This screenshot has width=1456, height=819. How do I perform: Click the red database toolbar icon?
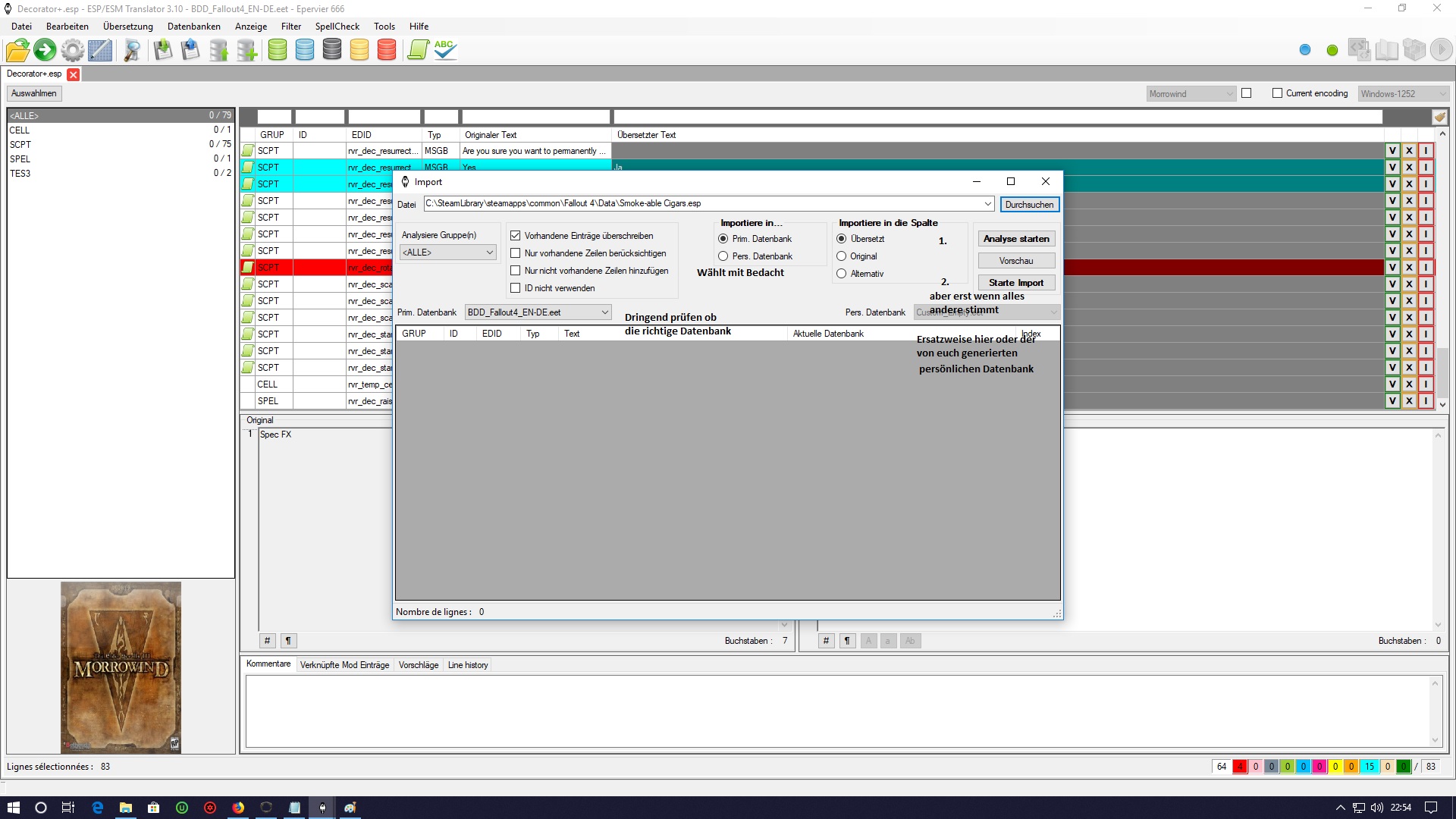coord(387,50)
